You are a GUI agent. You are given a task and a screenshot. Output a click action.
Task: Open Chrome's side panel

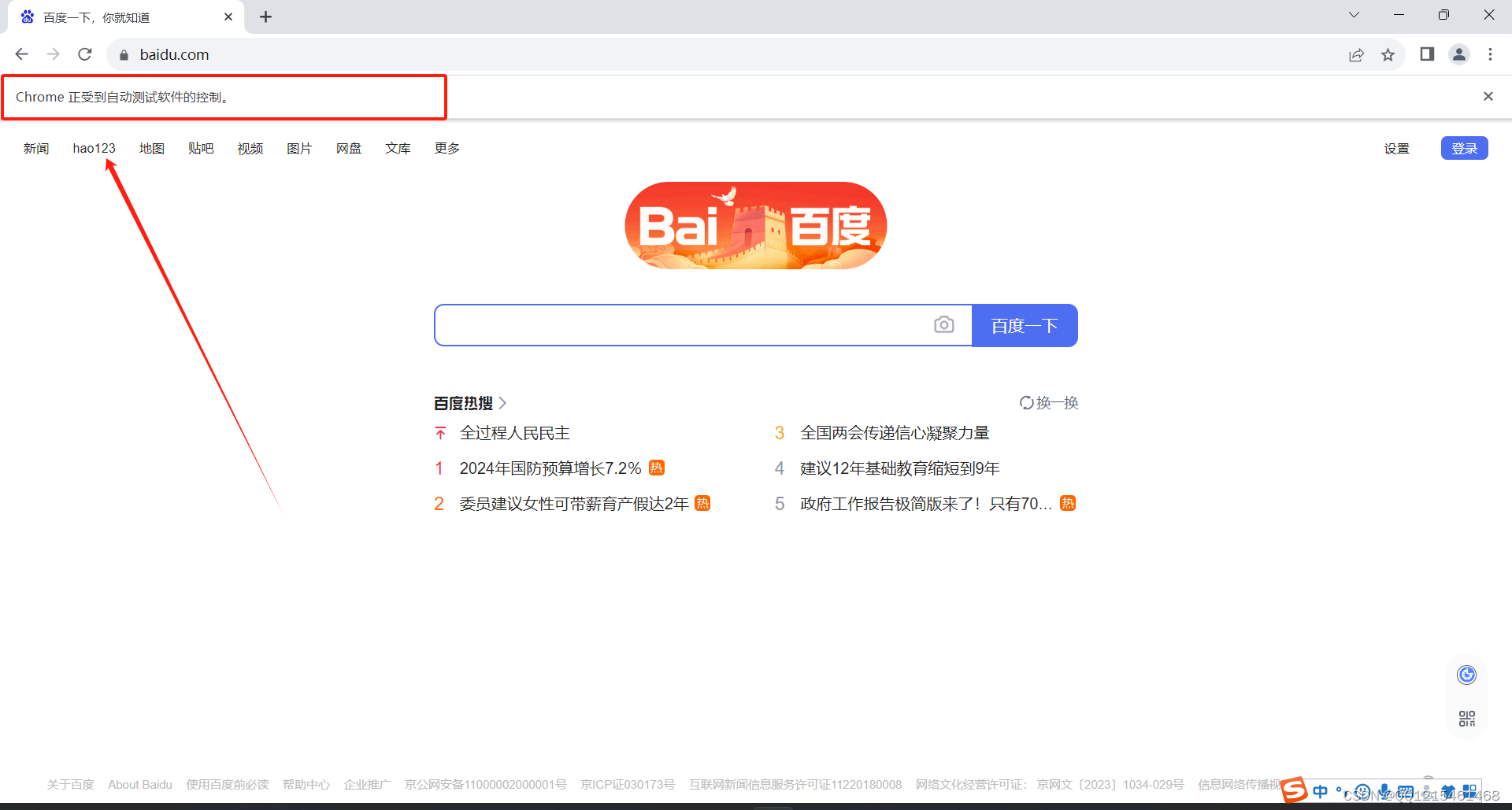pyautogui.click(x=1427, y=54)
